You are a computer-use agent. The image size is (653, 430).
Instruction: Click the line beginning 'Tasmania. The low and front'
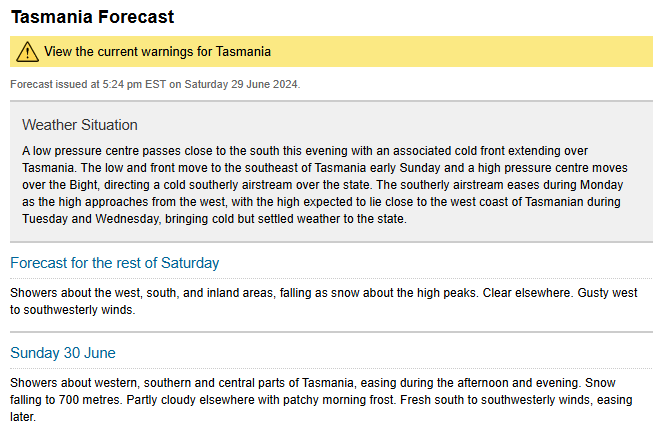[325, 168]
